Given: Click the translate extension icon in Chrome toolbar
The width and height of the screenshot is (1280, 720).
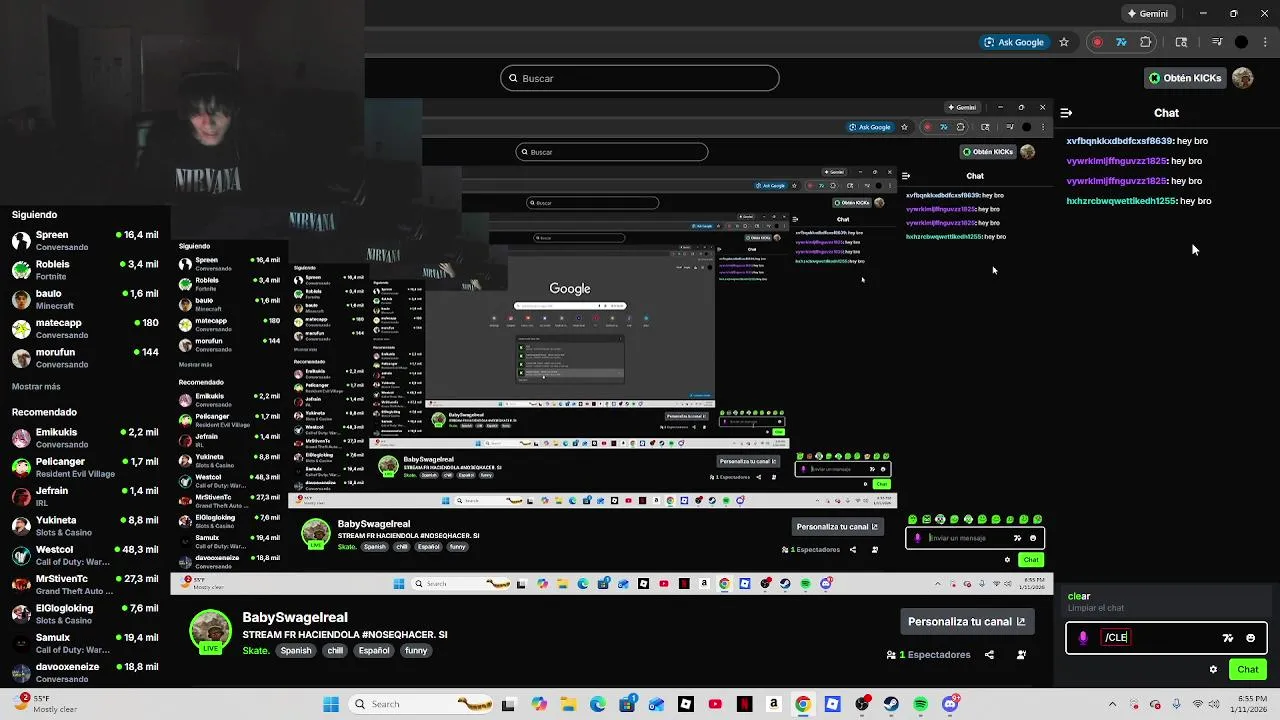Looking at the screenshot, I should pyautogui.click(x=1121, y=42).
